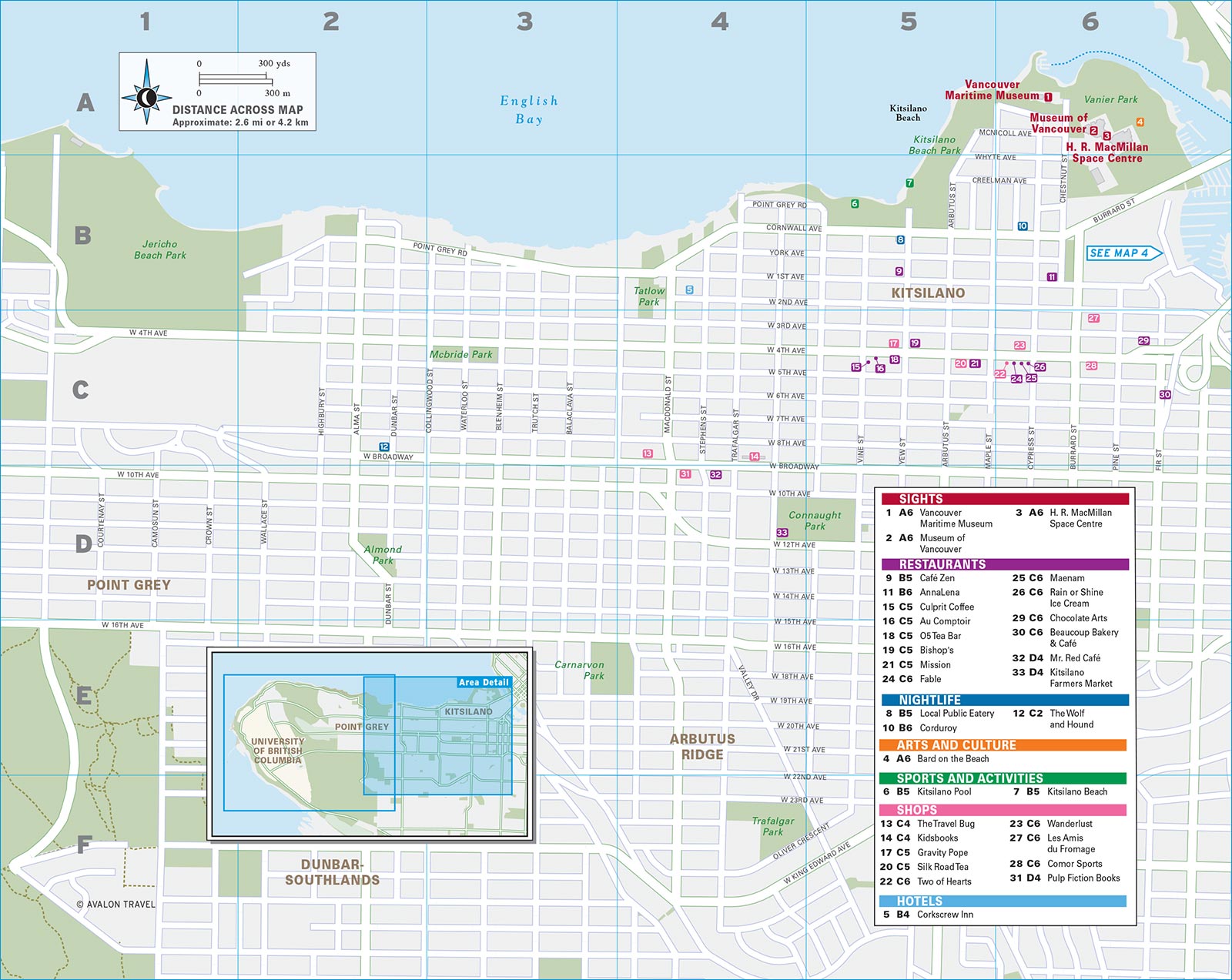Viewport: 1232px width, 980px height.
Task: Select the 'Trafalgar Park' label
Action: tap(773, 827)
